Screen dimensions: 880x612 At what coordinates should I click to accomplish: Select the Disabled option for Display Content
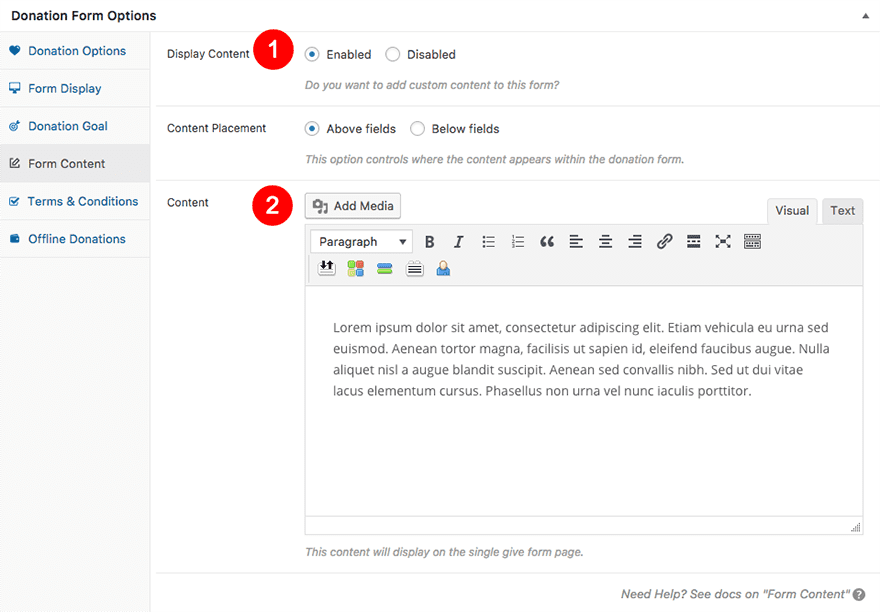click(393, 55)
